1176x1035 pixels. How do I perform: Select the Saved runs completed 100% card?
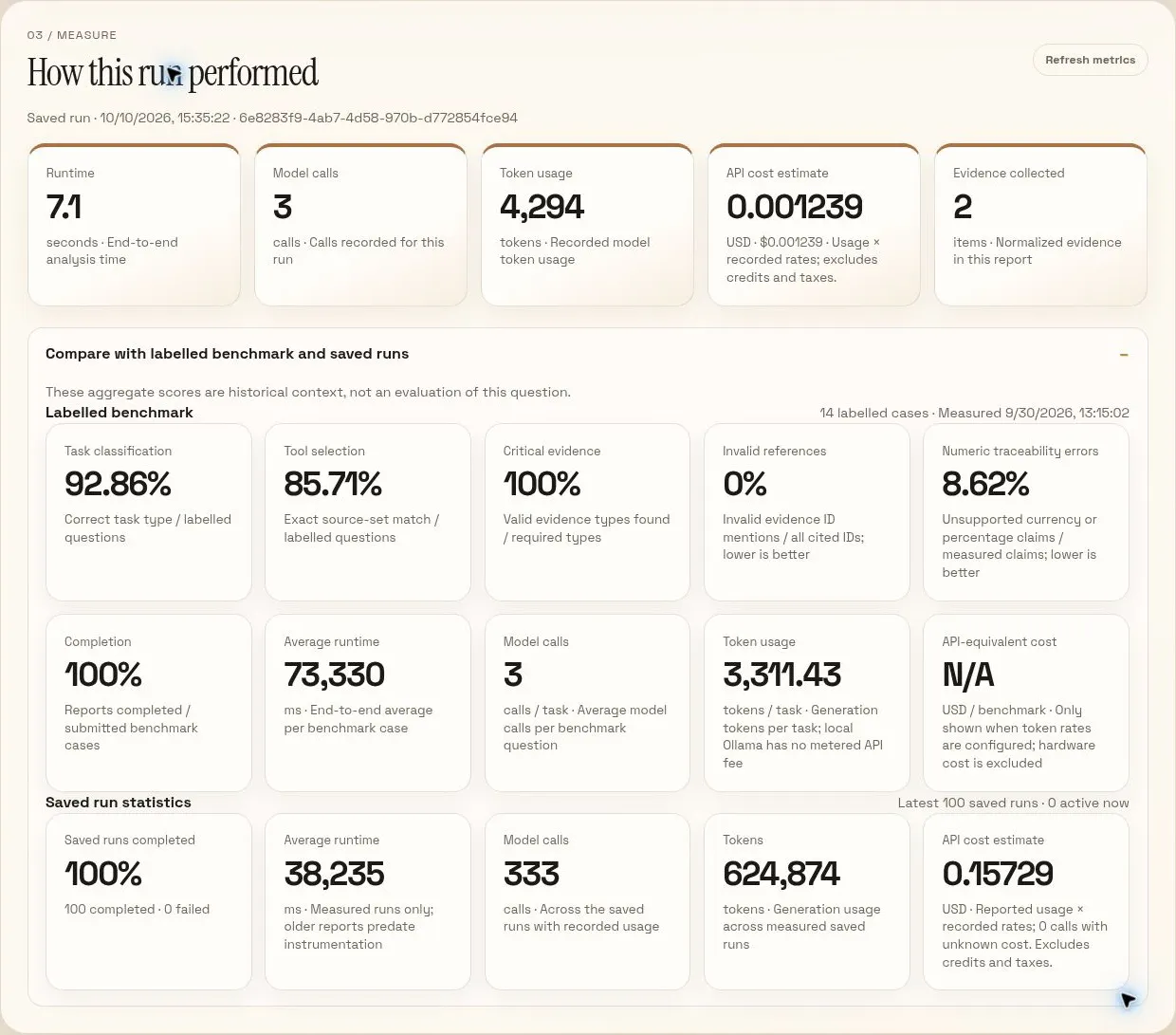[149, 901]
